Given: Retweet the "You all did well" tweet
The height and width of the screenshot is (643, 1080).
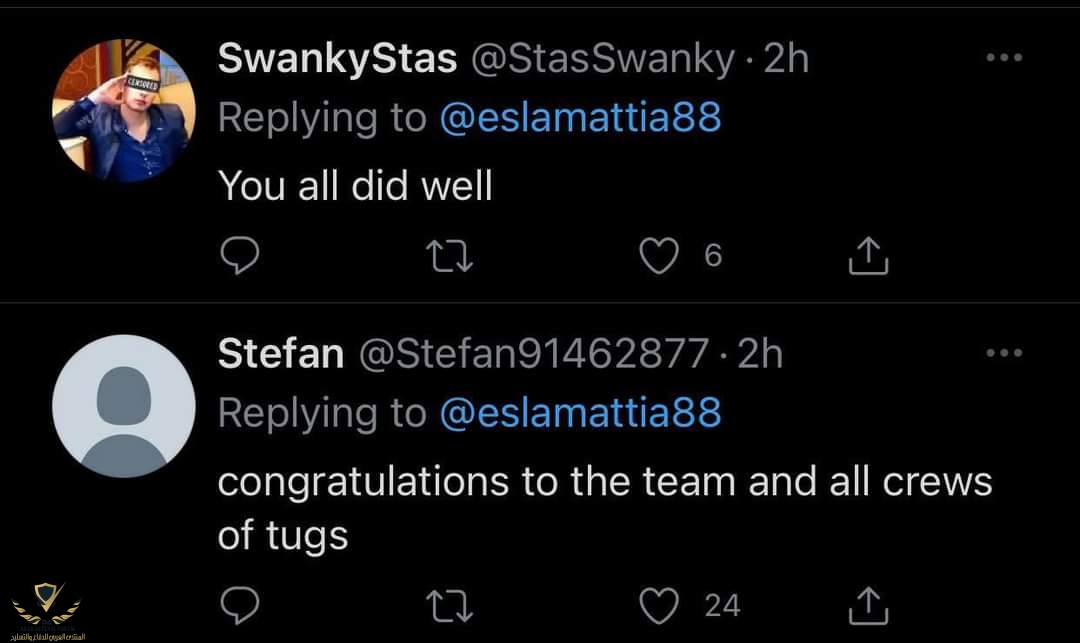Looking at the screenshot, I should 451,257.
